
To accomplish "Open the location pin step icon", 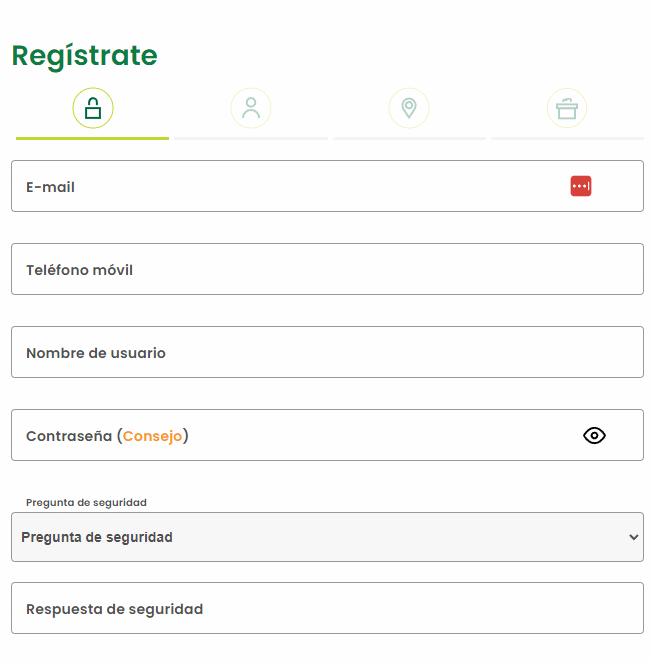I will (x=409, y=108).
